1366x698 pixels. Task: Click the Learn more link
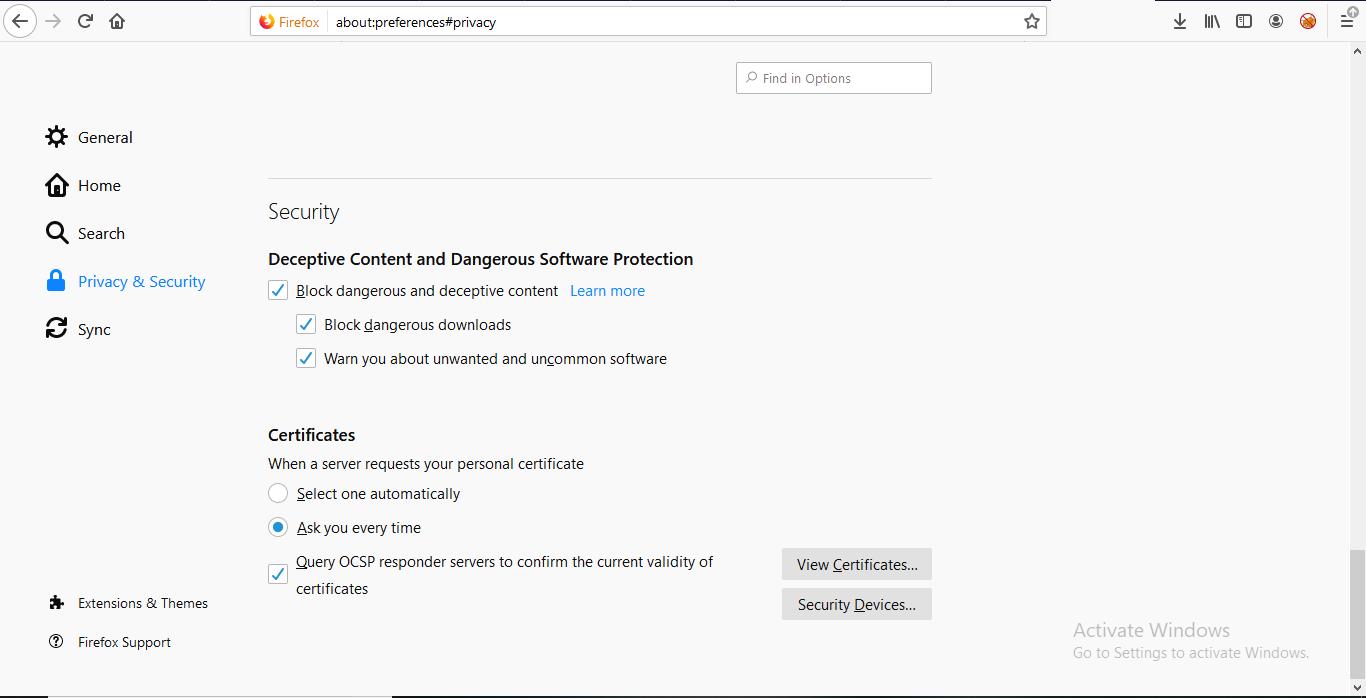(x=607, y=291)
